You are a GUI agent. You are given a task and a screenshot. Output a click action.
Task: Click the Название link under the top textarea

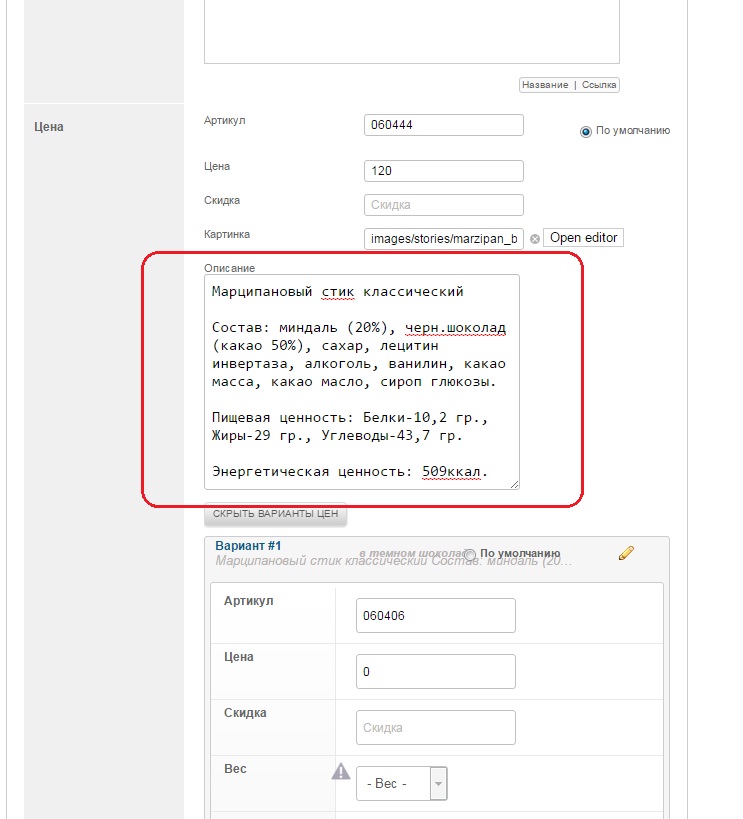pos(546,85)
